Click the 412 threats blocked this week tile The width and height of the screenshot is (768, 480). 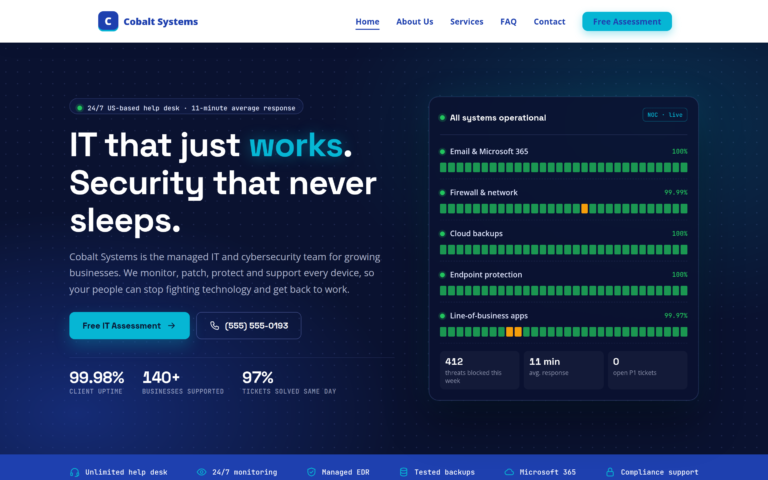point(480,370)
